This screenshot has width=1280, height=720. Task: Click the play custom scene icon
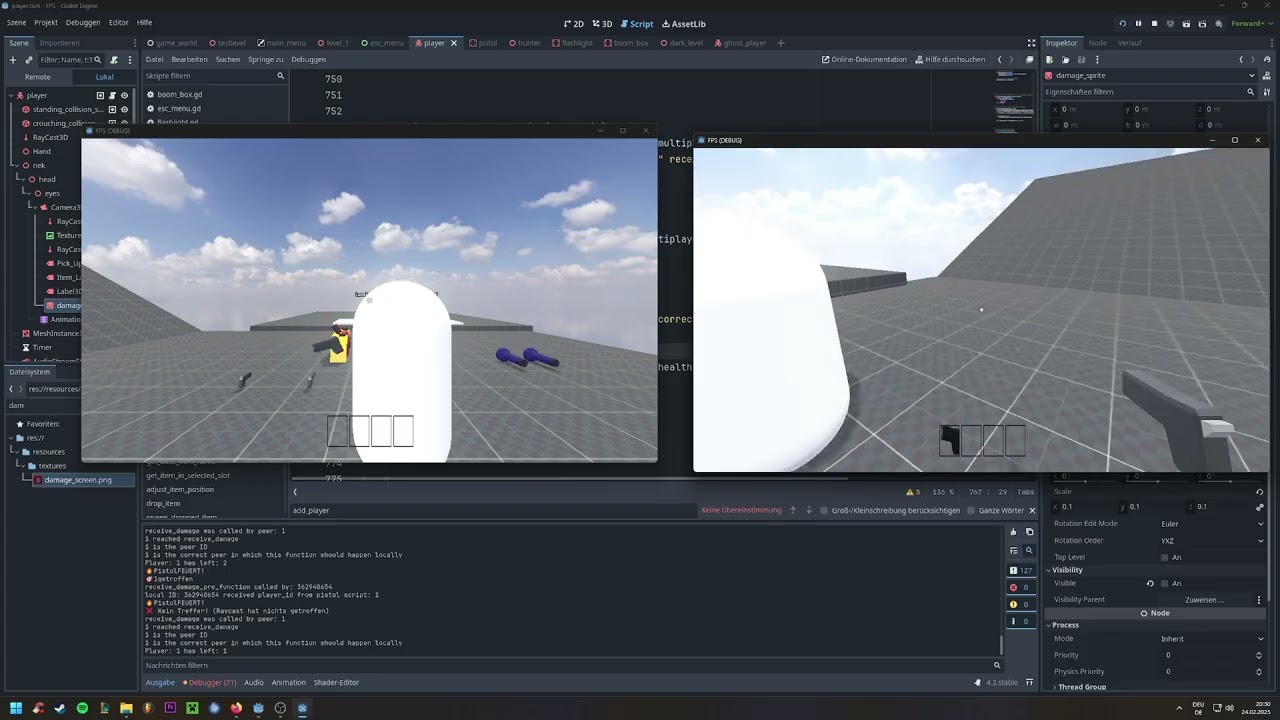coord(1202,23)
